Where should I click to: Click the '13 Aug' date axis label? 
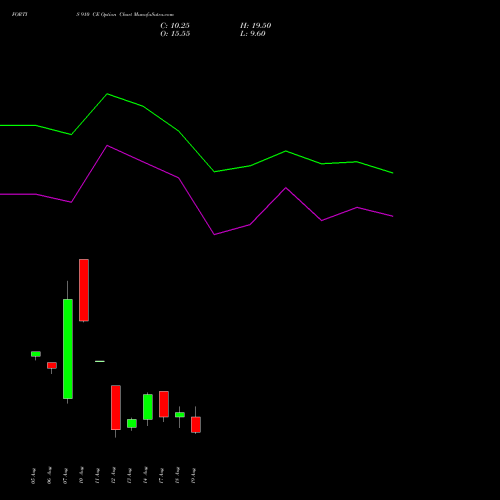coord(129,476)
